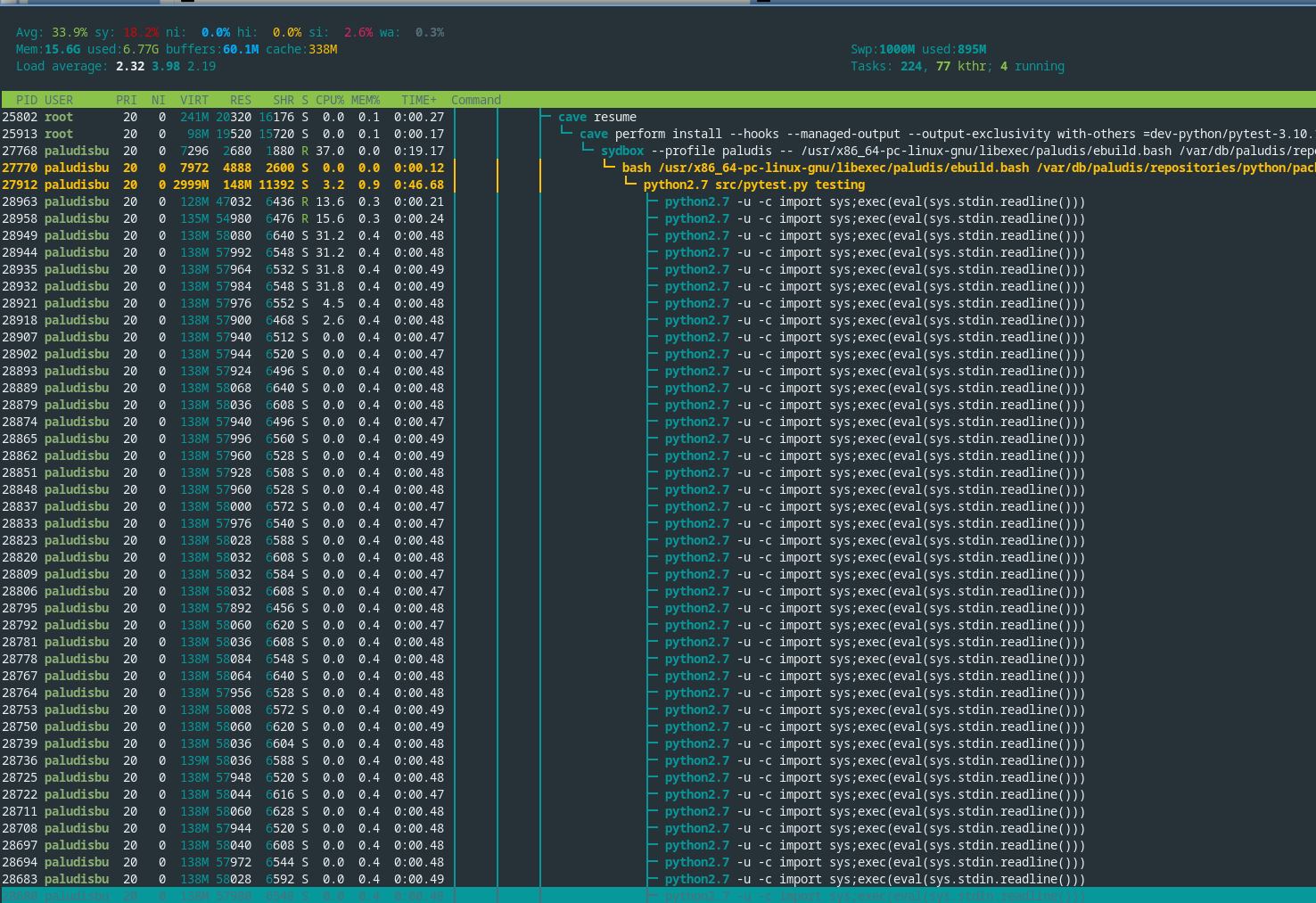Select process row with PID 28833
The width and height of the screenshot is (1316, 903).
pos(658,523)
